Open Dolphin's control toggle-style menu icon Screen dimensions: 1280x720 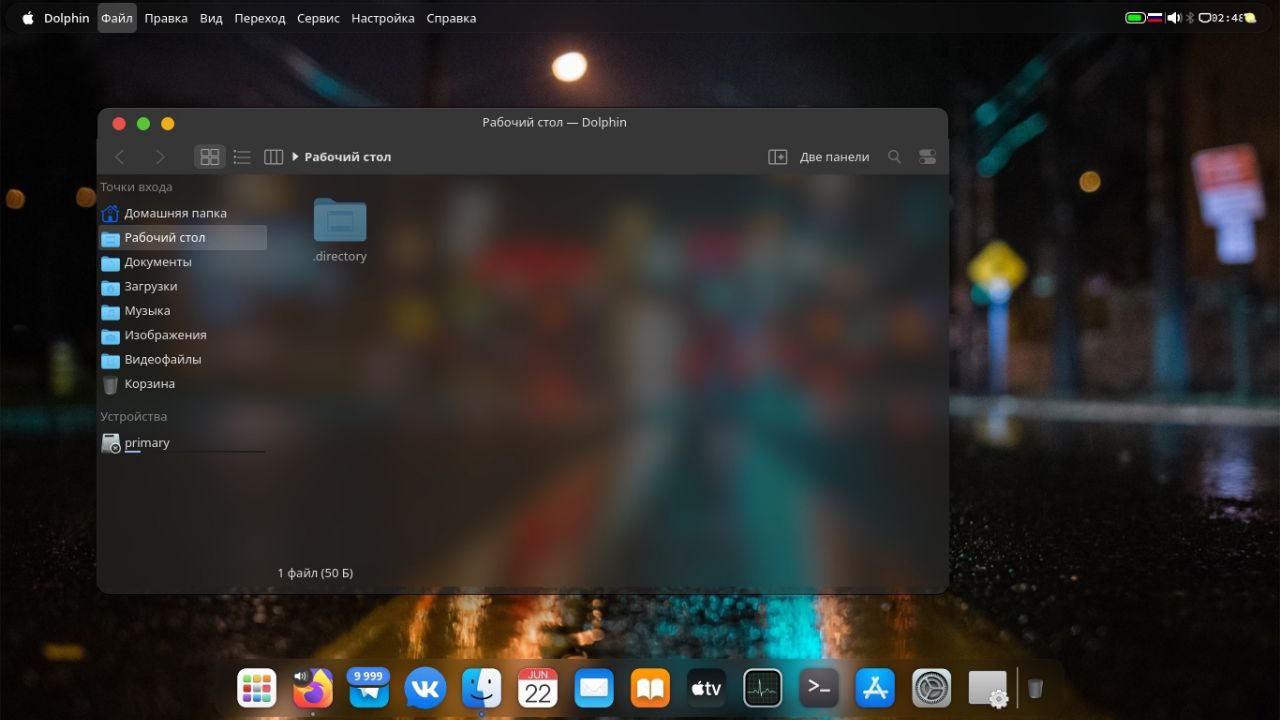[x=927, y=157]
